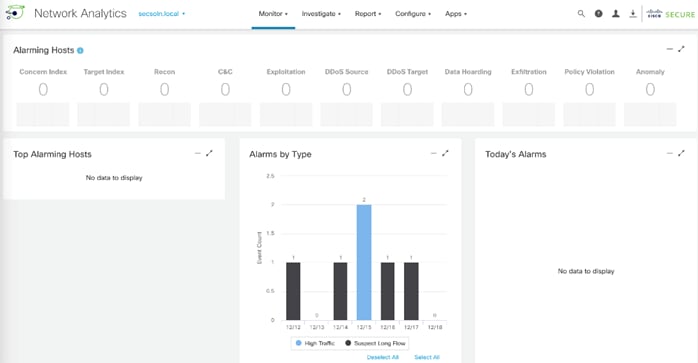
Task: Open the help question mark icon
Action: 598,13
